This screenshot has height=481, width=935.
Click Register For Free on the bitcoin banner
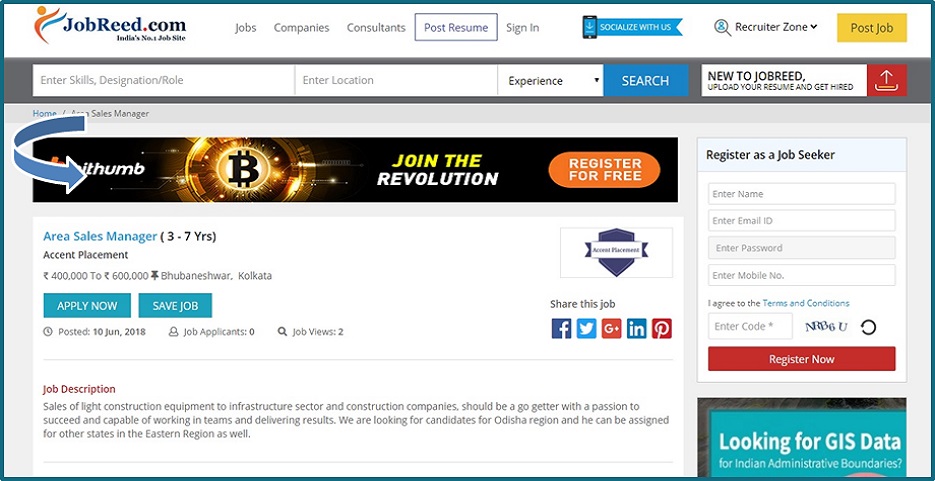[x=604, y=169]
